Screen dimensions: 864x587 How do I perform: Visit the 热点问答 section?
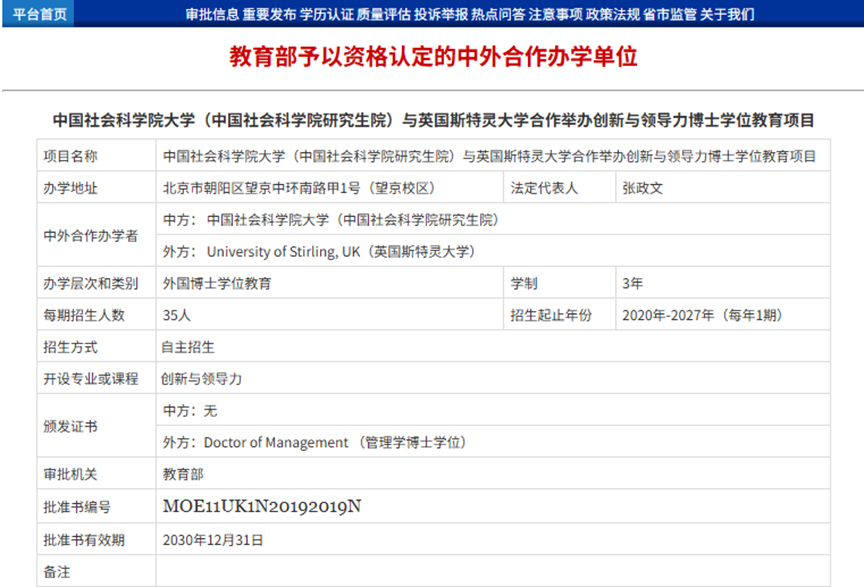[x=499, y=14]
